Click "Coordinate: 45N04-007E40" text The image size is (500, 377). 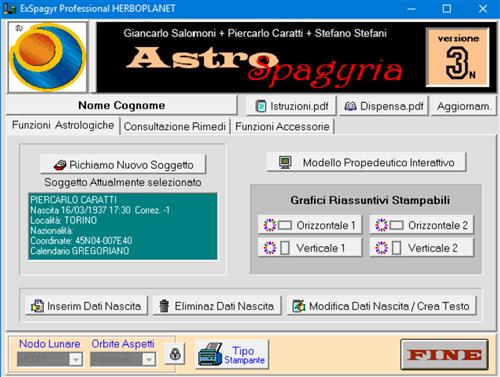81,240
